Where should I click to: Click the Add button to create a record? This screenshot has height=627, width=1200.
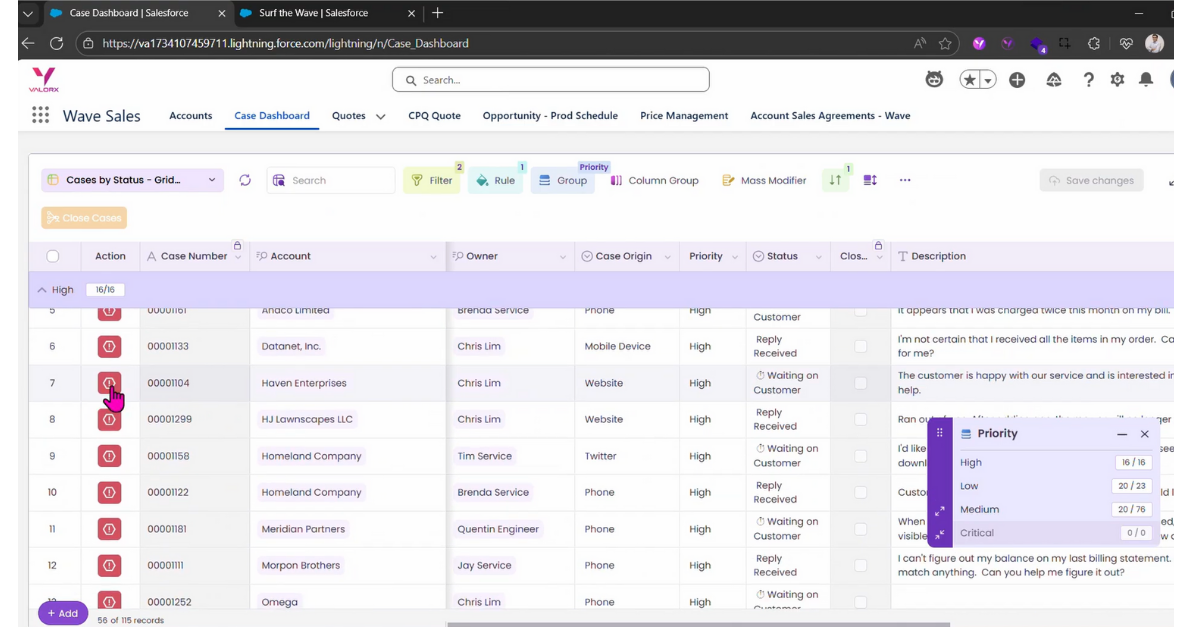click(x=62, y=612)
